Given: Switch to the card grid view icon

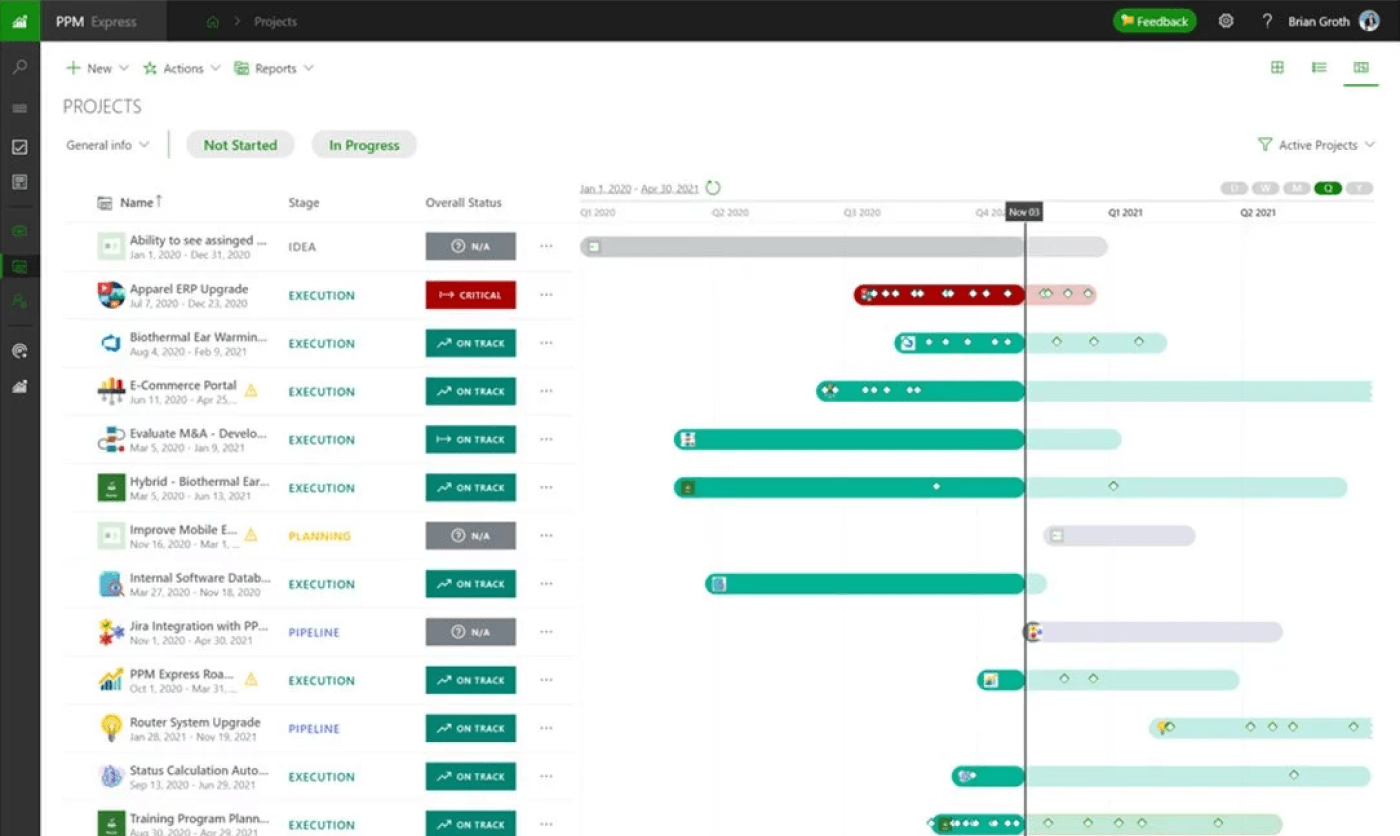Looking at the screenshot, I should [1277, 68].
